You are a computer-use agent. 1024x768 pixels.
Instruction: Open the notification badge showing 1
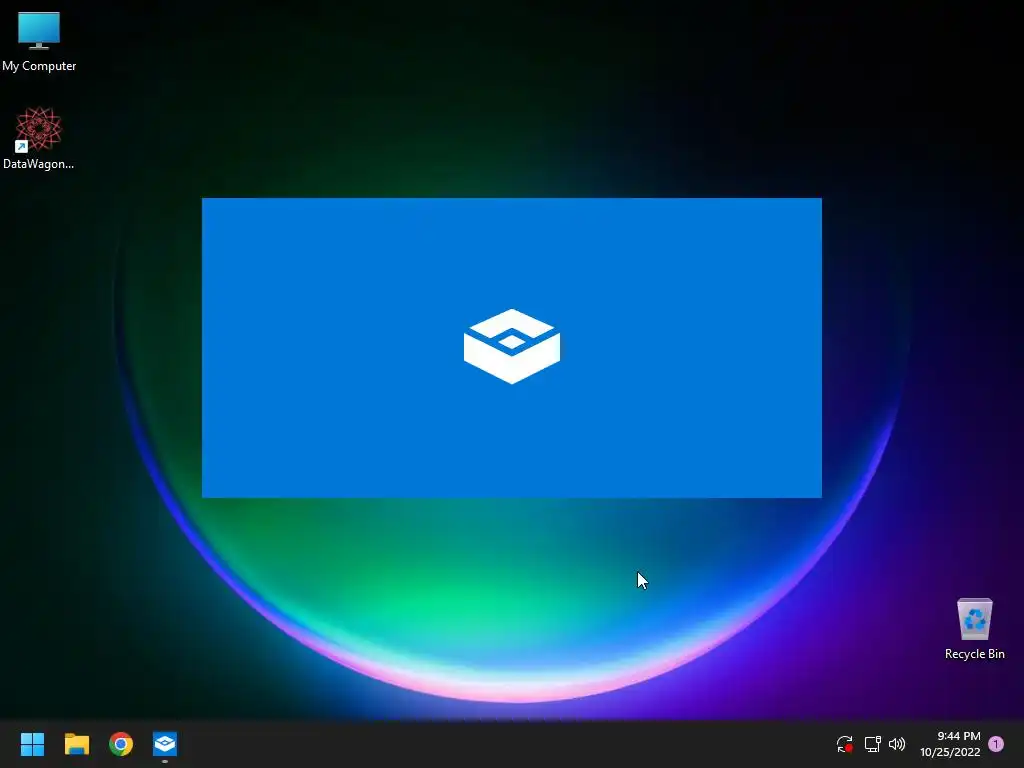tap(996, 744)
